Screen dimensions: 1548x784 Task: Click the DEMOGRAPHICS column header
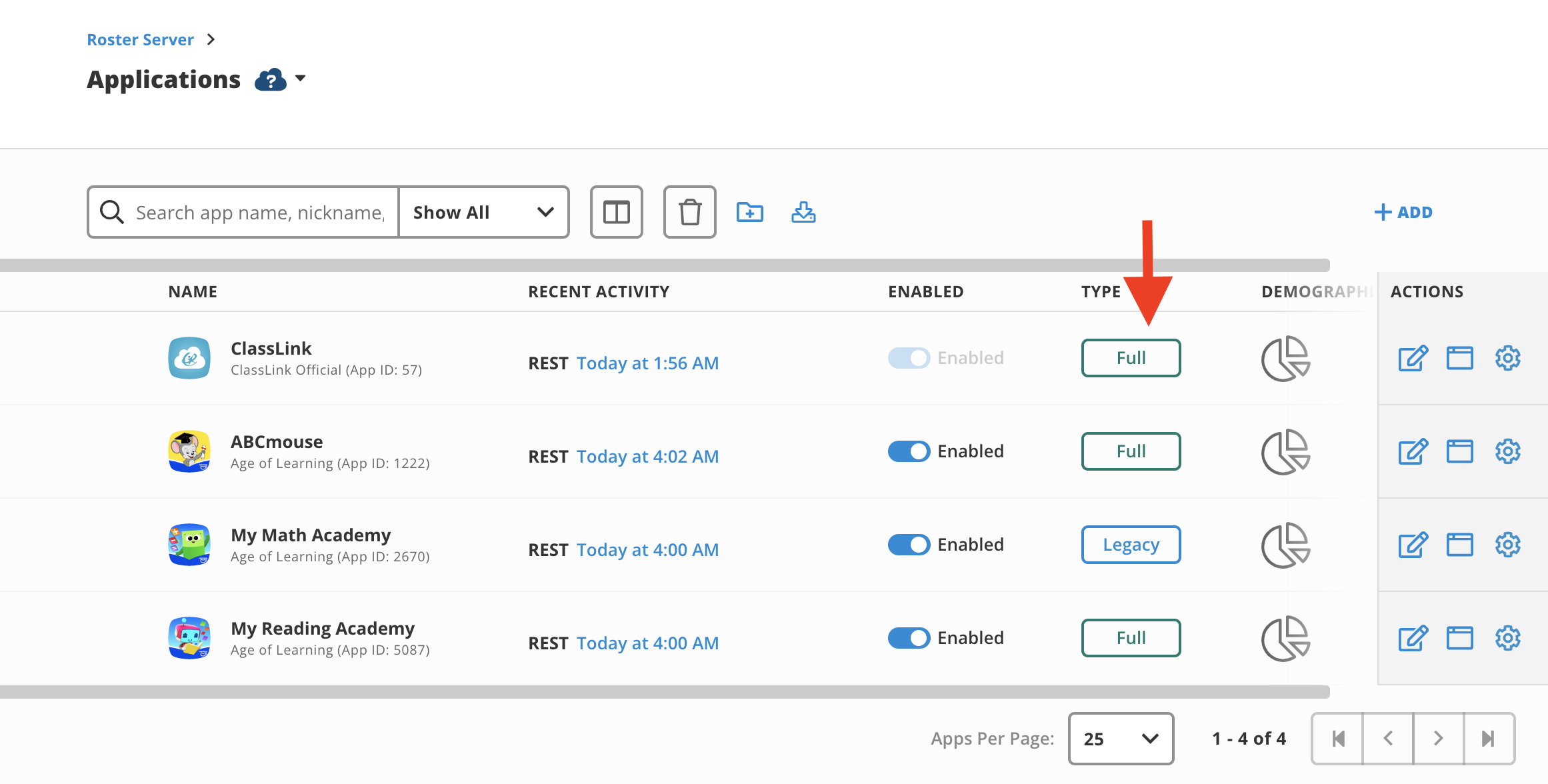1317,291
